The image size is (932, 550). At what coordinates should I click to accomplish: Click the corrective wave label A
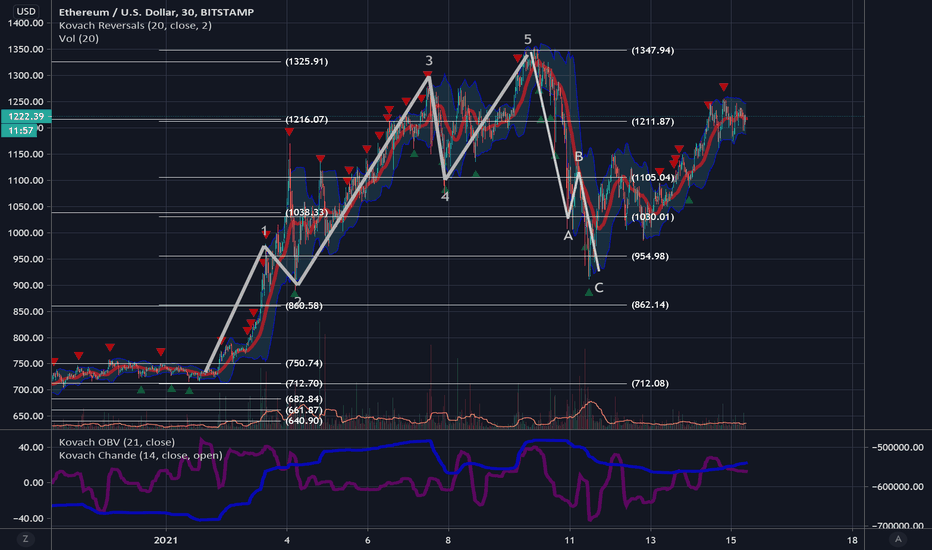(x=568, y=236)
